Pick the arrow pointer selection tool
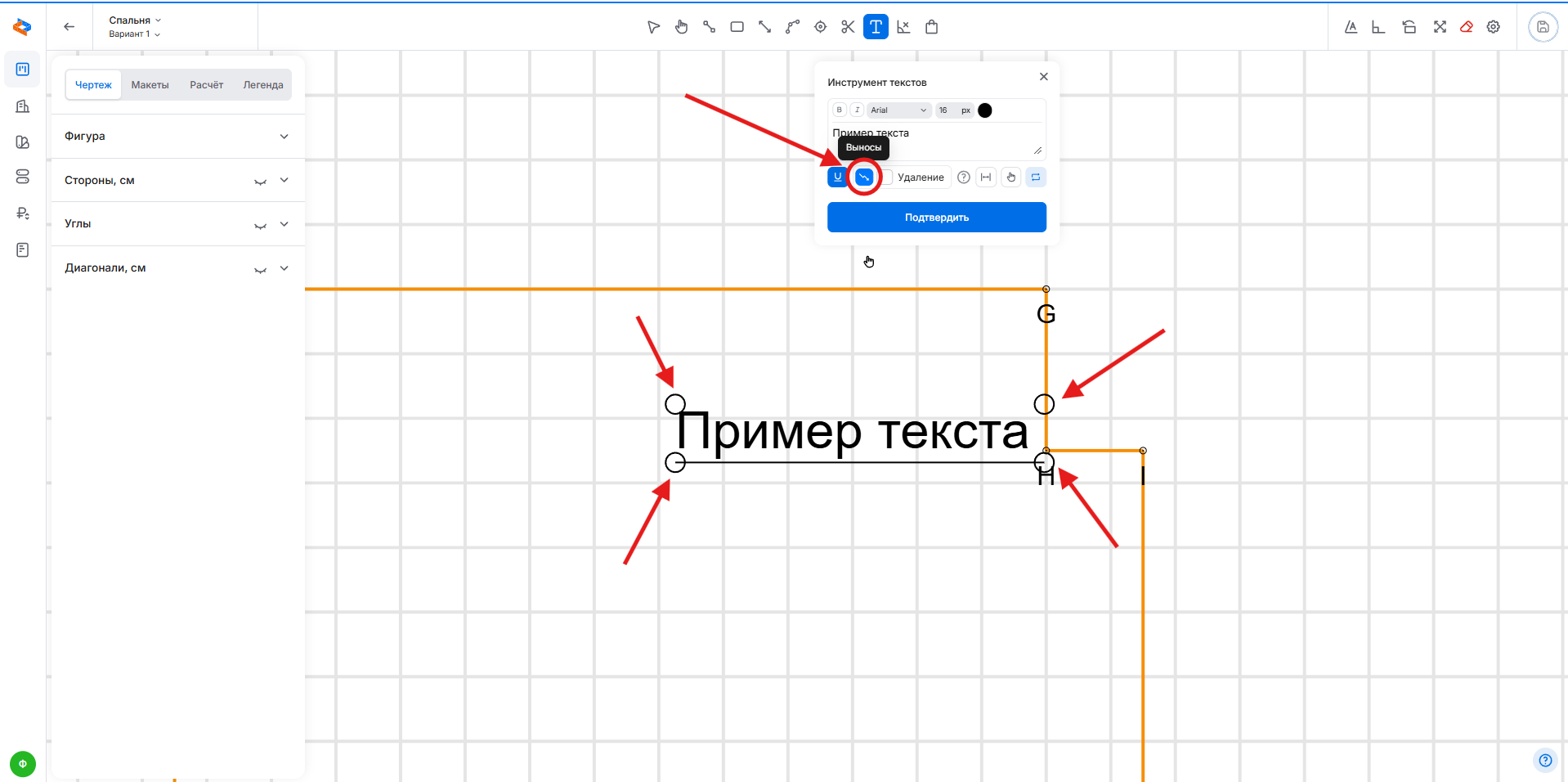Viewport: 1568px width, 782px height. click(653, 27)
